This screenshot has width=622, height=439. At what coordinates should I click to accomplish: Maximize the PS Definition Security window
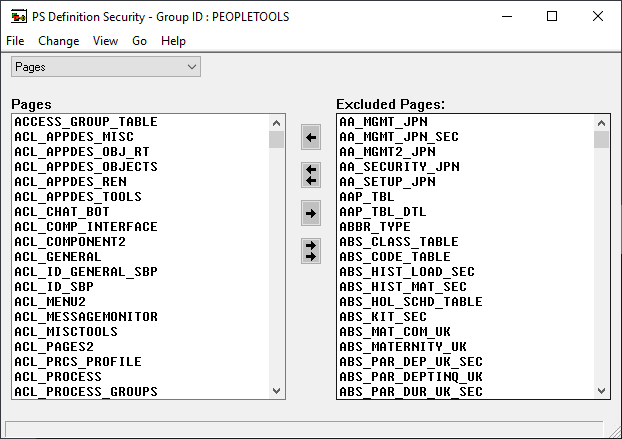(552, 16)
